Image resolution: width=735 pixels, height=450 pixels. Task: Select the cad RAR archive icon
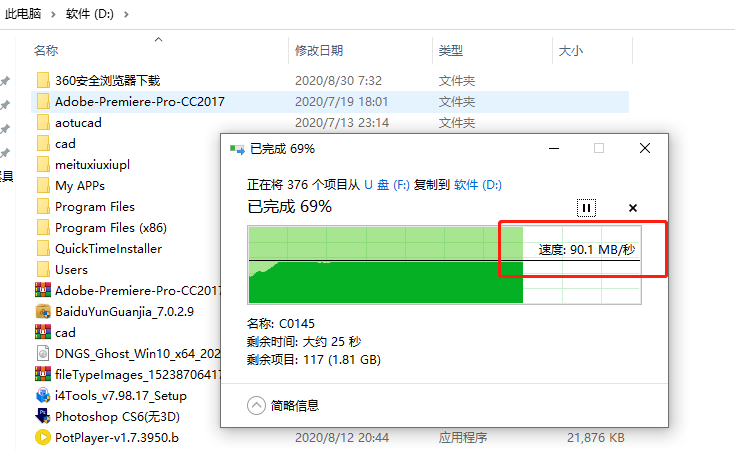pyautogui.click(x=43, y=332)
